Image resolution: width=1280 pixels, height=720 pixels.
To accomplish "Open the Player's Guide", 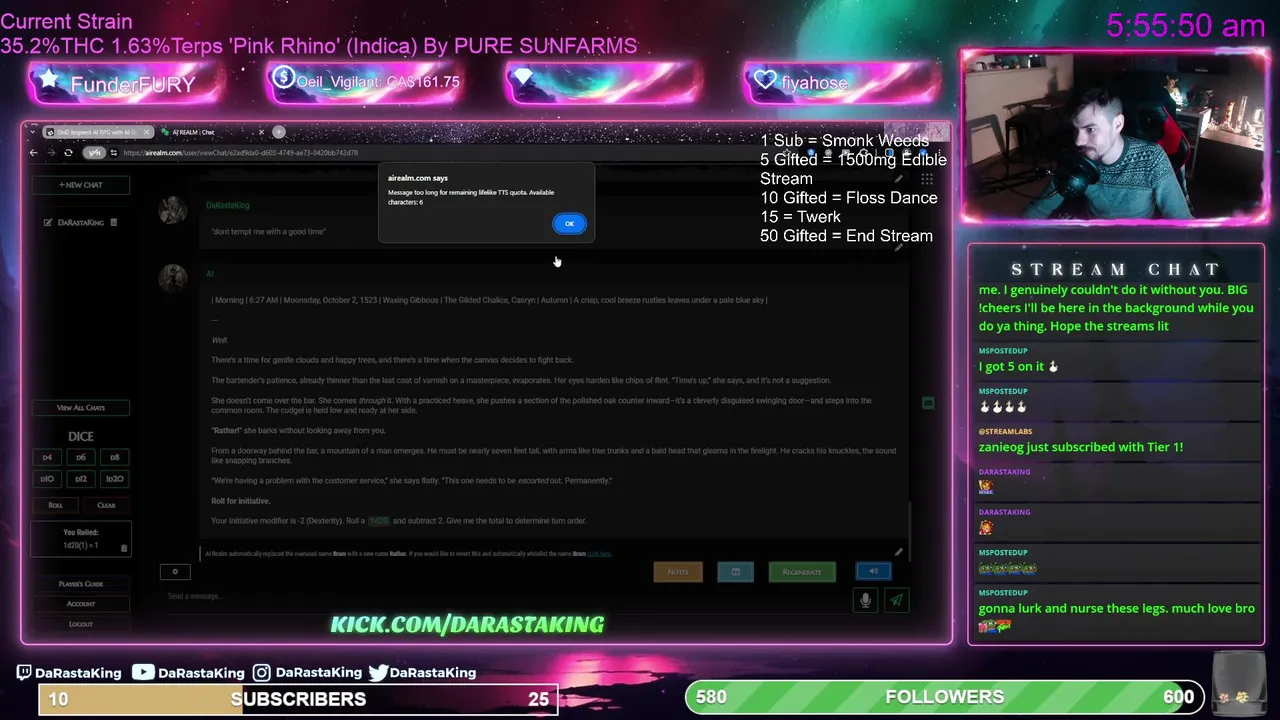I will click(x=81, y=584).
